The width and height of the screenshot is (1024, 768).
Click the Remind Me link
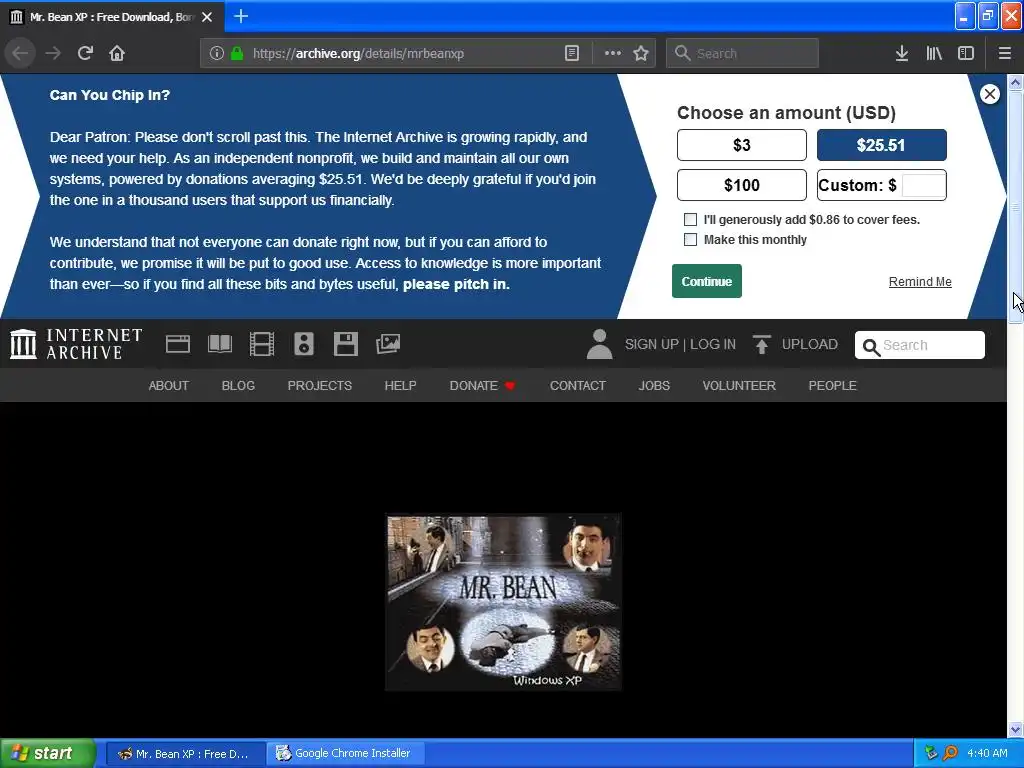(920, 281)
